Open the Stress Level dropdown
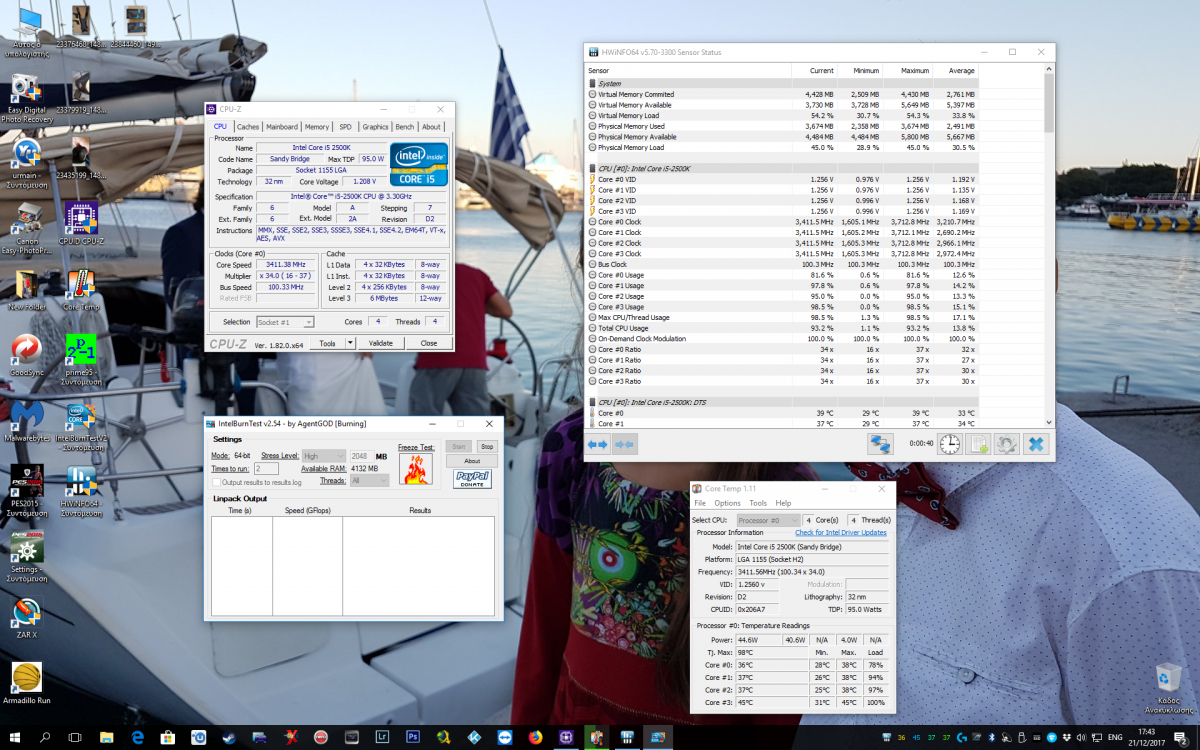 click(x=325, y=456)
